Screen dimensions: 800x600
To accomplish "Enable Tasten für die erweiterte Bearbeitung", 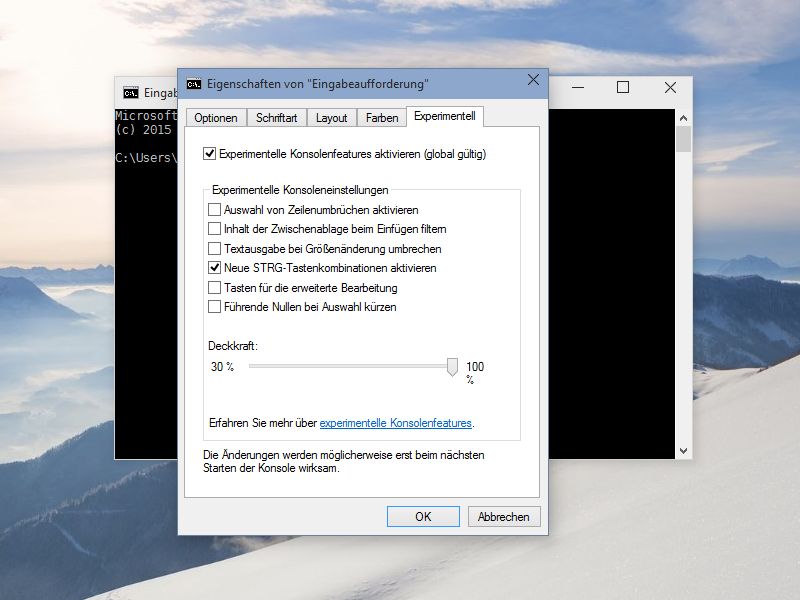I will [x=214, y=287].
